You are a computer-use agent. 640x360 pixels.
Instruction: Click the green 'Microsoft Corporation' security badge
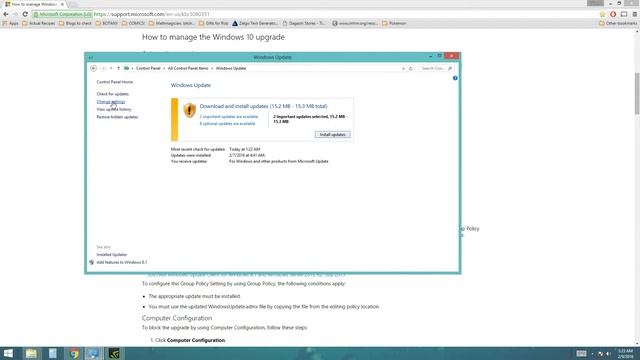(62, 14)
